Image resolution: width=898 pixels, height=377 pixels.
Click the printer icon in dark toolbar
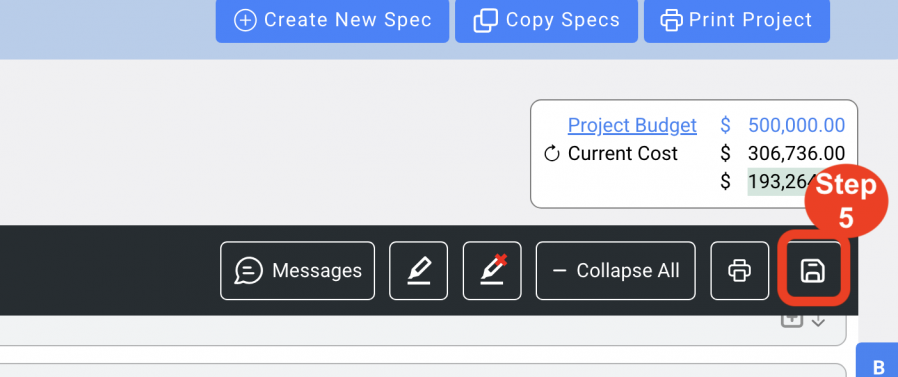pos(739,270)
